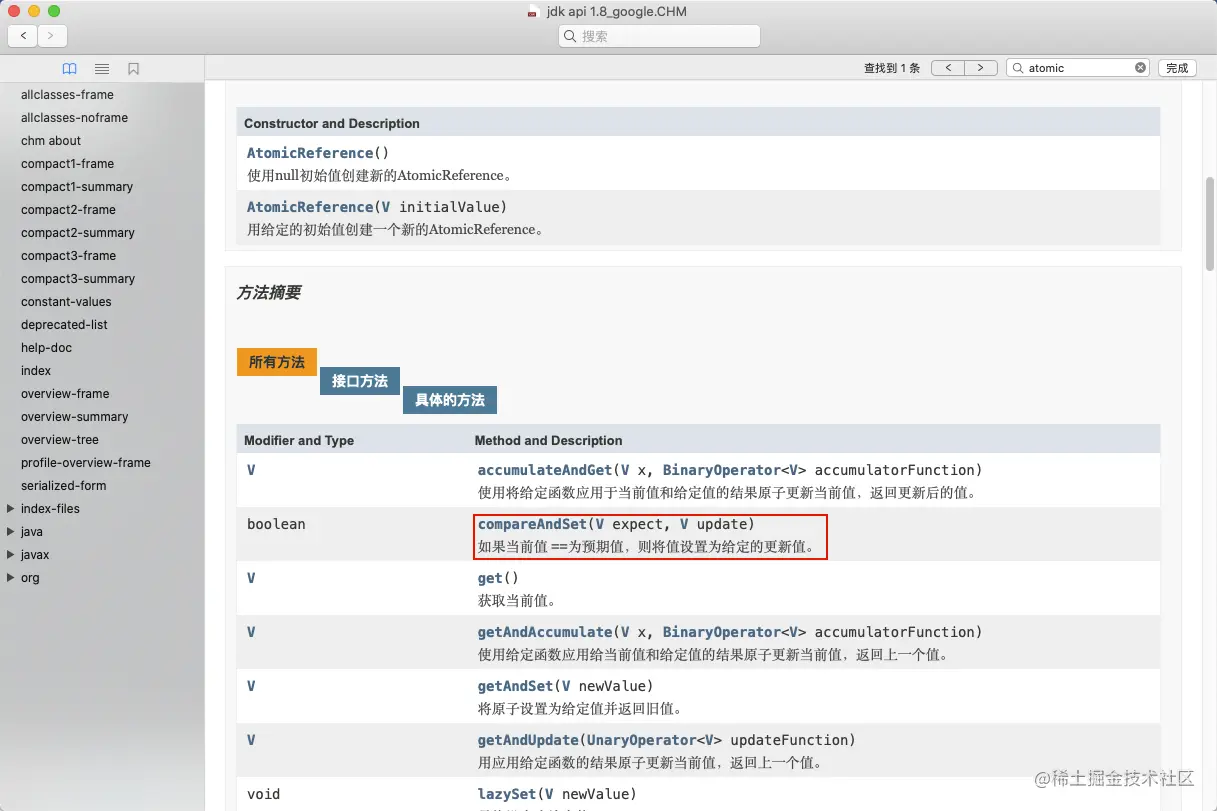Viewport: 1217px width, 811px height.
Task: Select overview-summary in sidebar
Action: pos(75,417)
